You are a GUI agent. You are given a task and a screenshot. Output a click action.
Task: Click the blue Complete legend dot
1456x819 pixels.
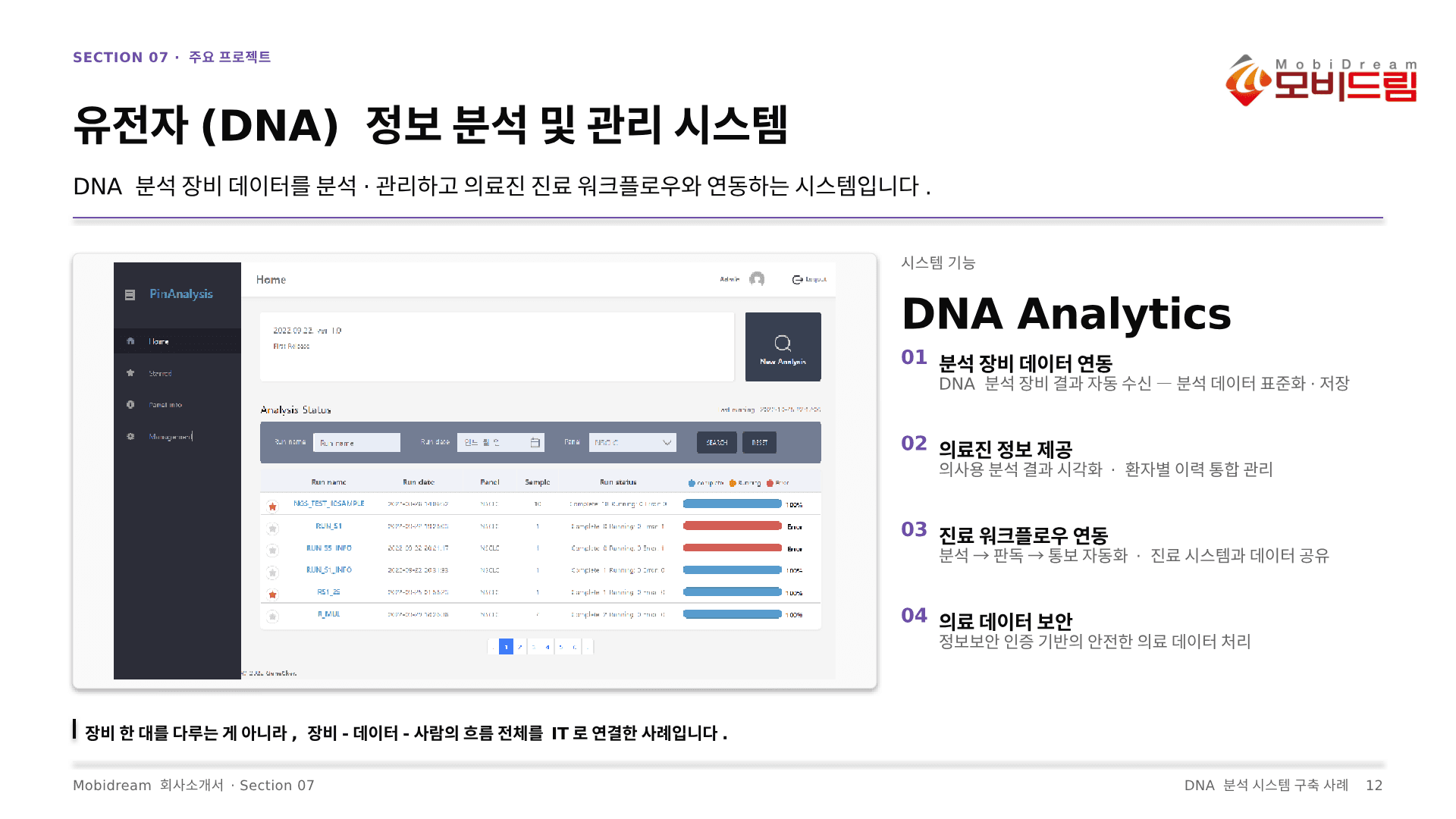pyautogui.click(x=692, y=483)
